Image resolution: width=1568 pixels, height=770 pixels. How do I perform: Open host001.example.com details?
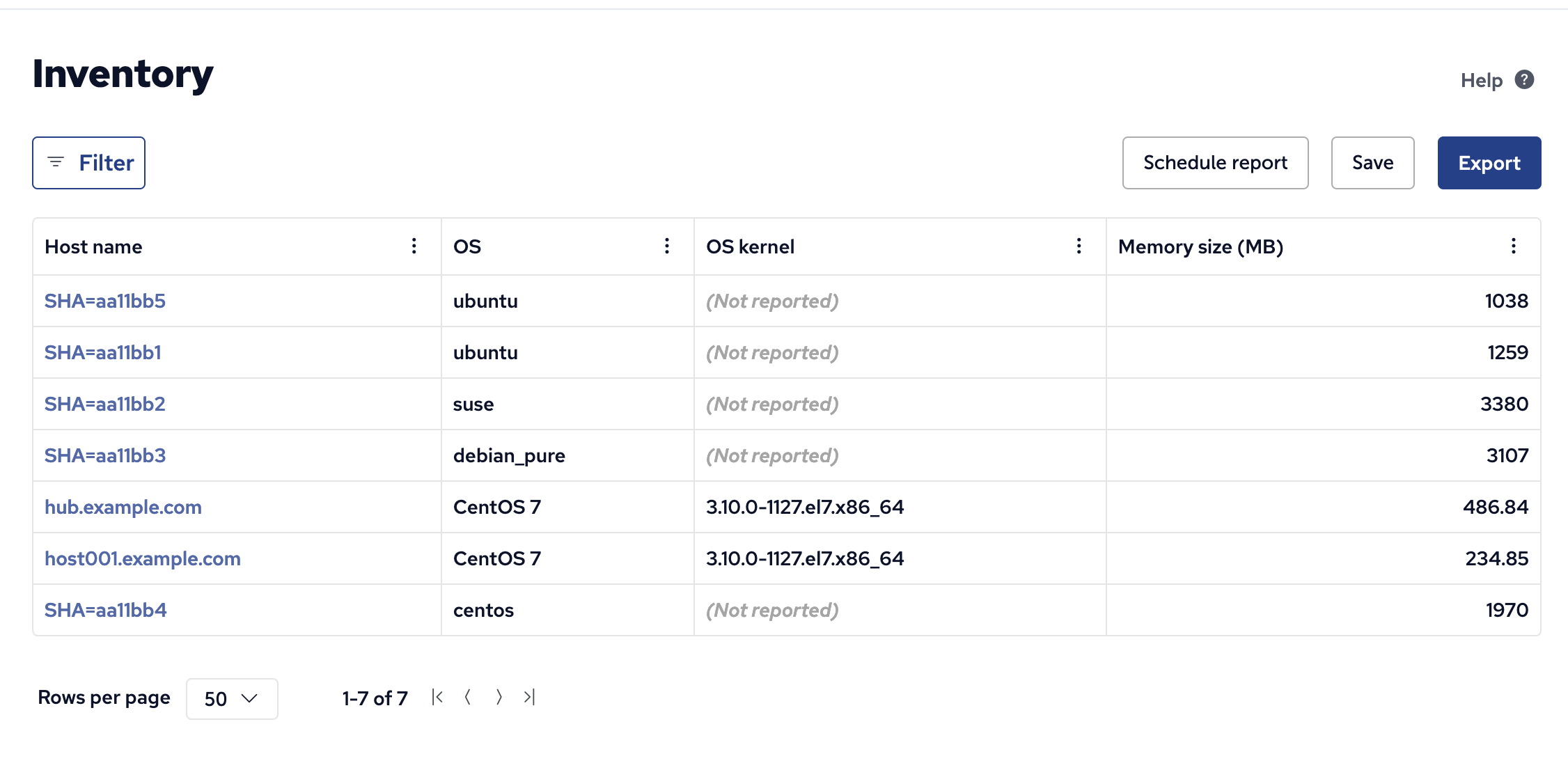143,558
